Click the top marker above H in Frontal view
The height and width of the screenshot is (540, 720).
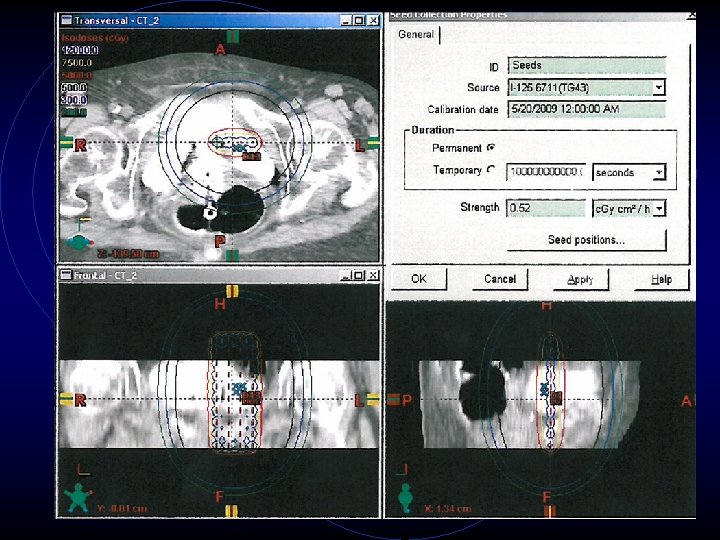232,291
